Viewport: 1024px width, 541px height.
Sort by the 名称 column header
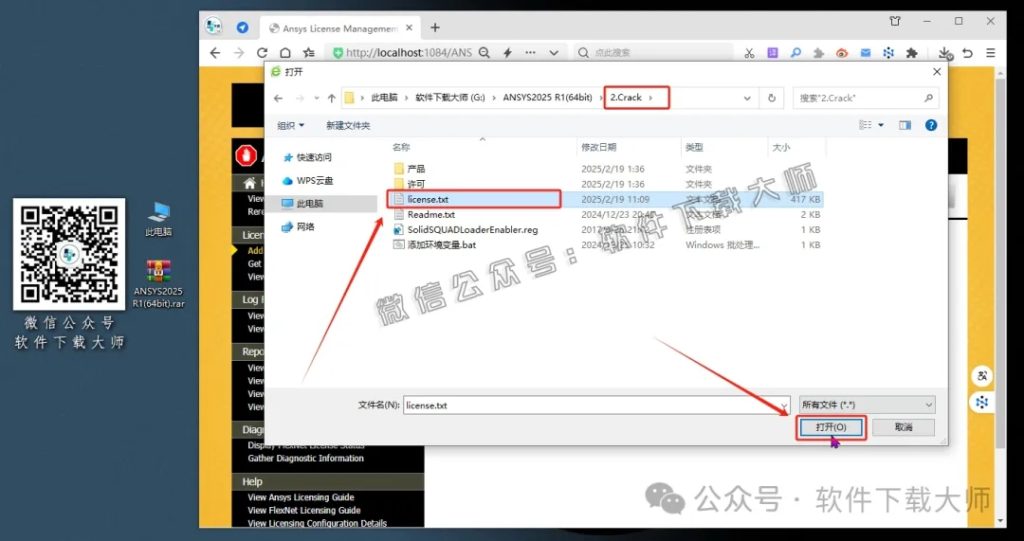401,148
